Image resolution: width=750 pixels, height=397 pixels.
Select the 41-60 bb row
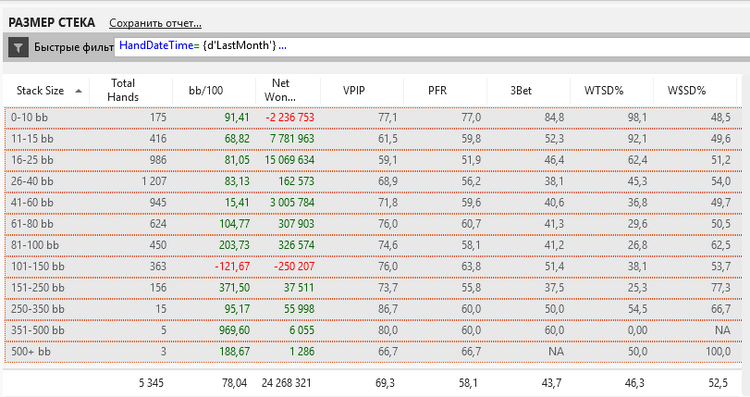(373, 203)
